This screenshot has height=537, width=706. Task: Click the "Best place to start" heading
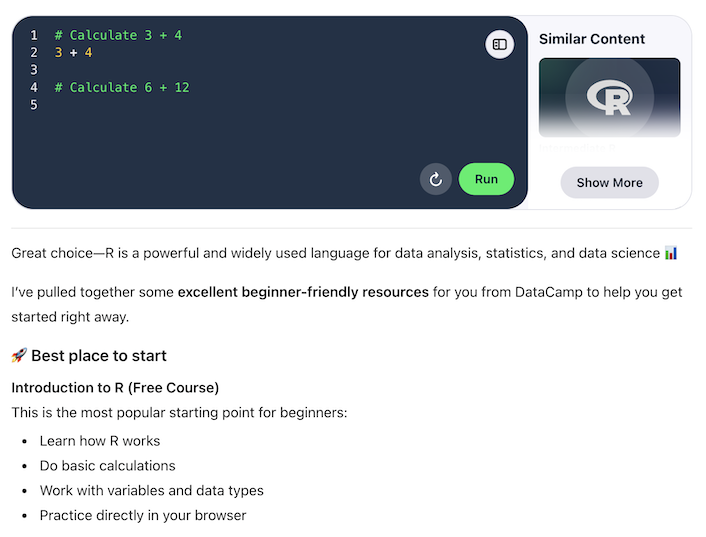point(98,356)
